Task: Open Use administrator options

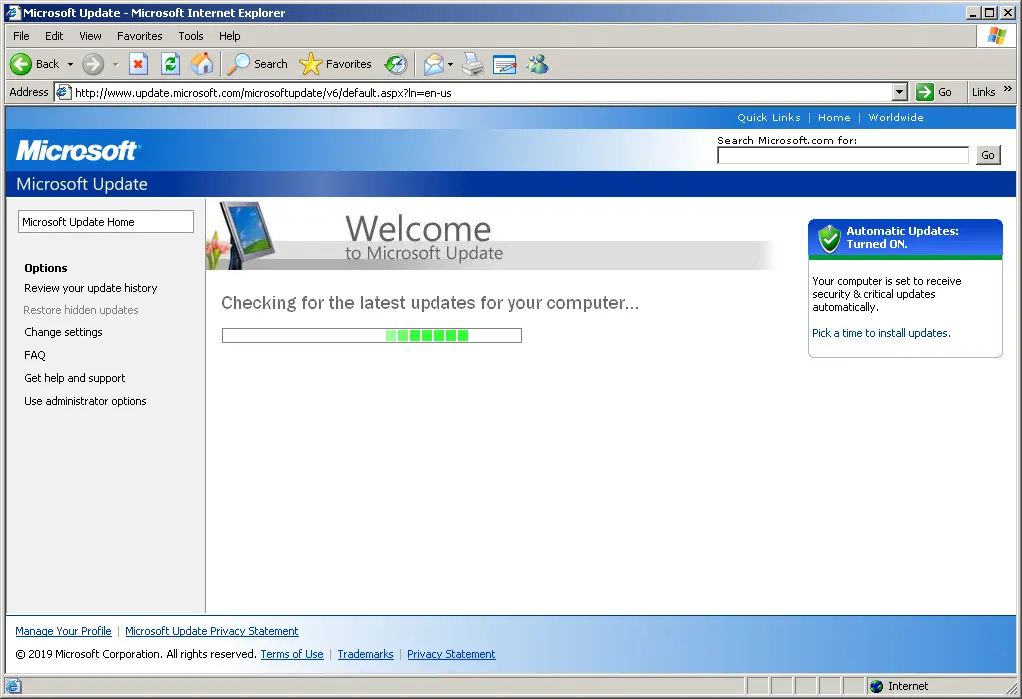Action: (x=85, y=401)
